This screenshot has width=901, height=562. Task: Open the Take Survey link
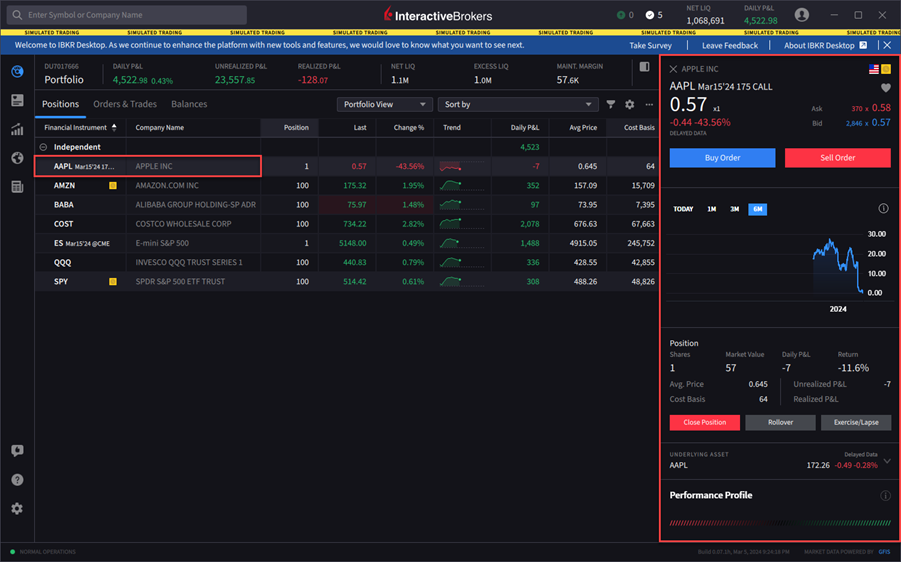coord(650,45)
